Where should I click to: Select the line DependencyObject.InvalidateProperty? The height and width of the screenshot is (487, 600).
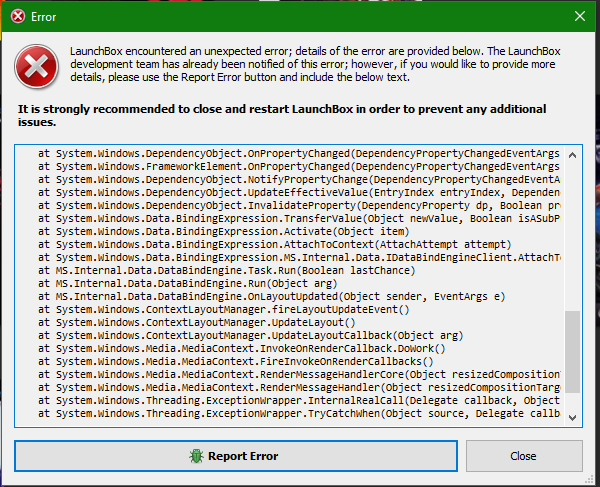click(299, 205)
